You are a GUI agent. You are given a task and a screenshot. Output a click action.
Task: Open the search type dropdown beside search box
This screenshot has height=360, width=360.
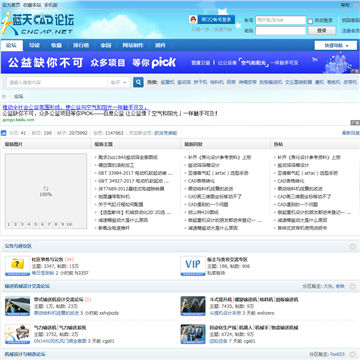tap(118, 82)
